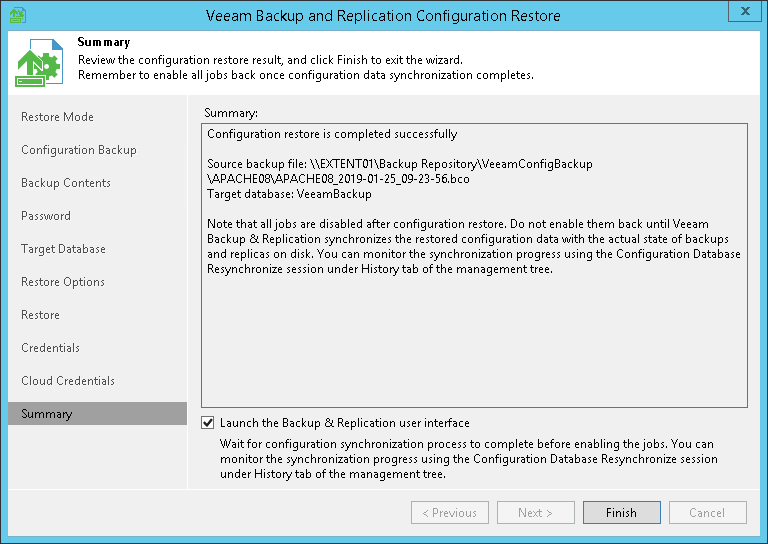Click the Finish button
The width and height of the screenshot is (768, 544).
(621, 513)
